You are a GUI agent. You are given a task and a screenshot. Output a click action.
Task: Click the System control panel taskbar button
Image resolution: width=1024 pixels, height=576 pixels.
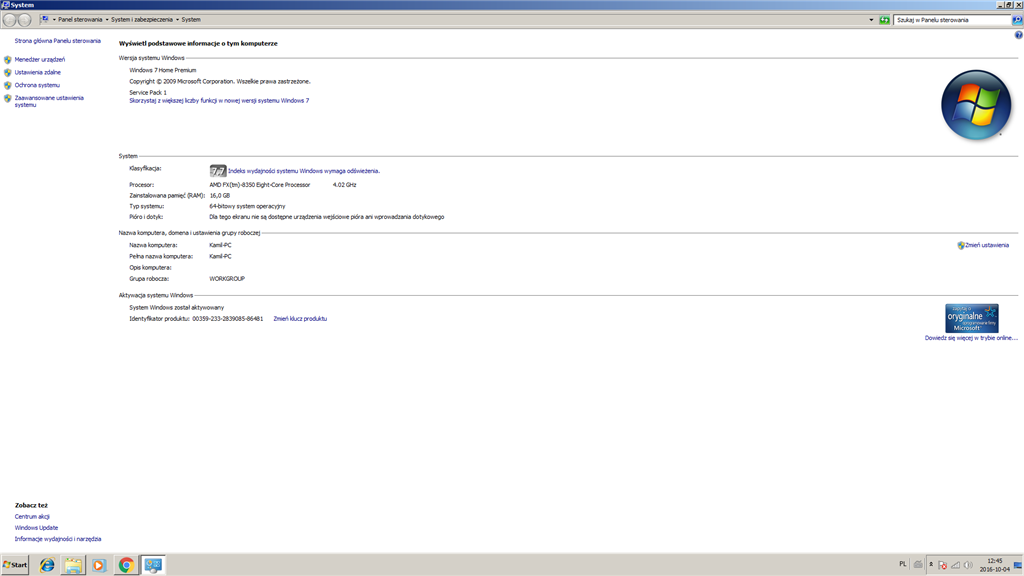(153, 565)
